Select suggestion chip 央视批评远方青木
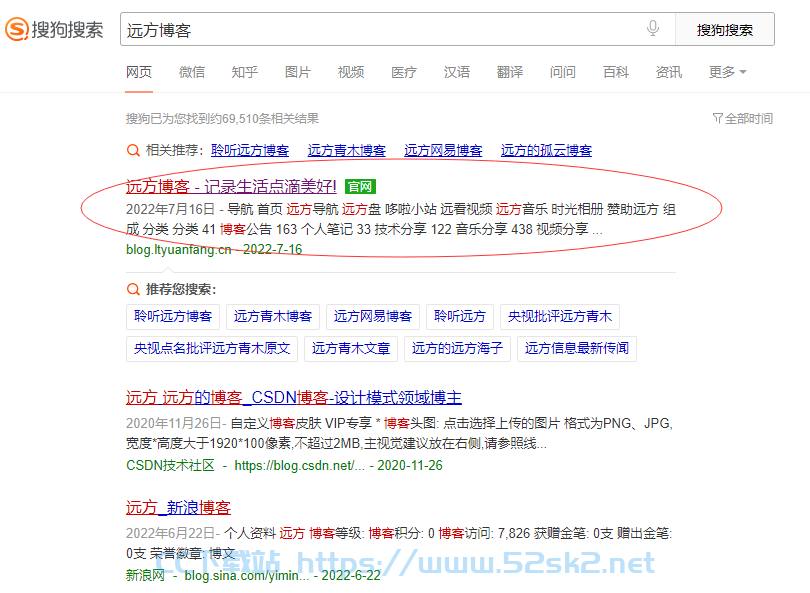The image size is (810, 593). click(560, 316)
